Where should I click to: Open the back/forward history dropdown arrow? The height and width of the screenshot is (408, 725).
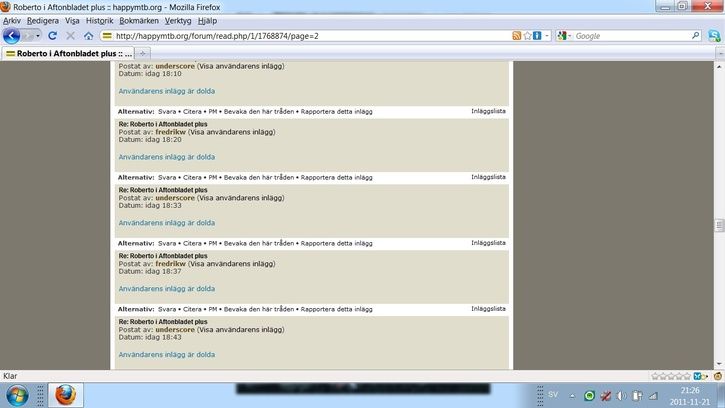click(x=38, y=36)
